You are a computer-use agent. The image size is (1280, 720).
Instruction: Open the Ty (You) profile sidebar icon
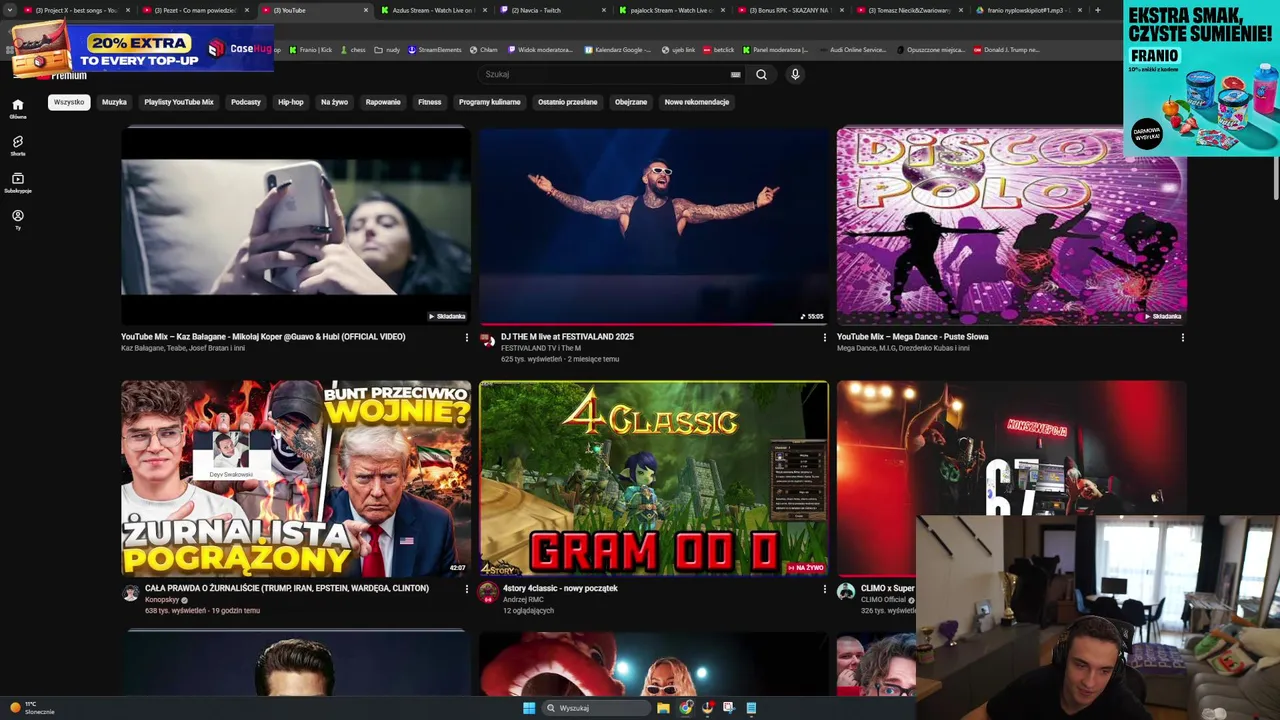(17, 218)
